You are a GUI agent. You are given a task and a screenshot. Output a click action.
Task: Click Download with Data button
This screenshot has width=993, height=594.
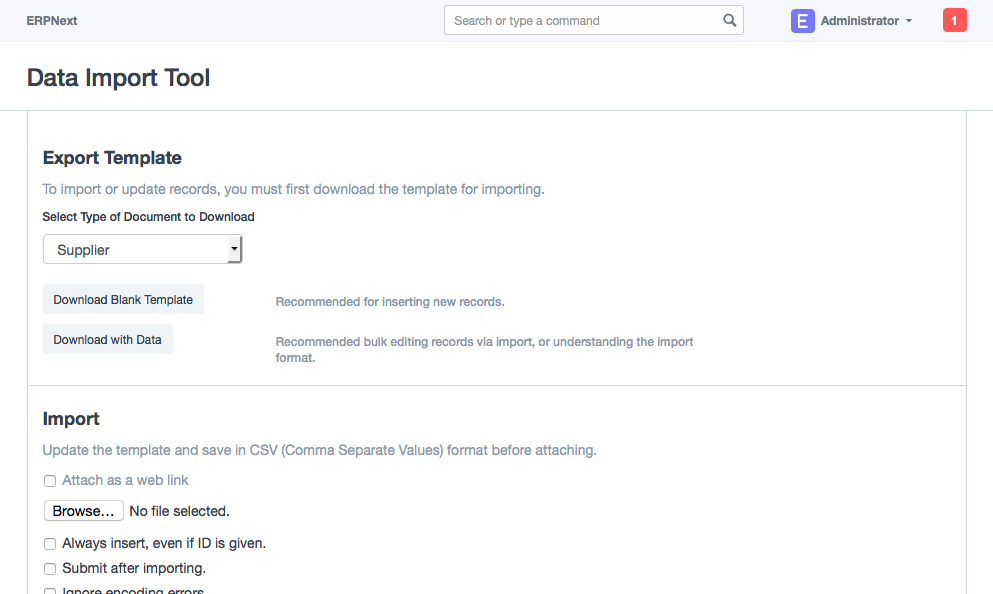point(107,340)
